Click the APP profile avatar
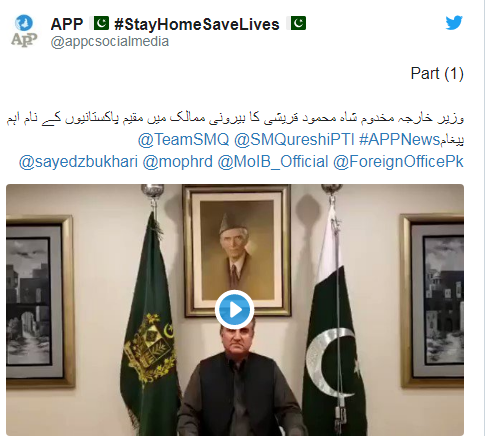This screenshot has width=485, height=436. 24,31
